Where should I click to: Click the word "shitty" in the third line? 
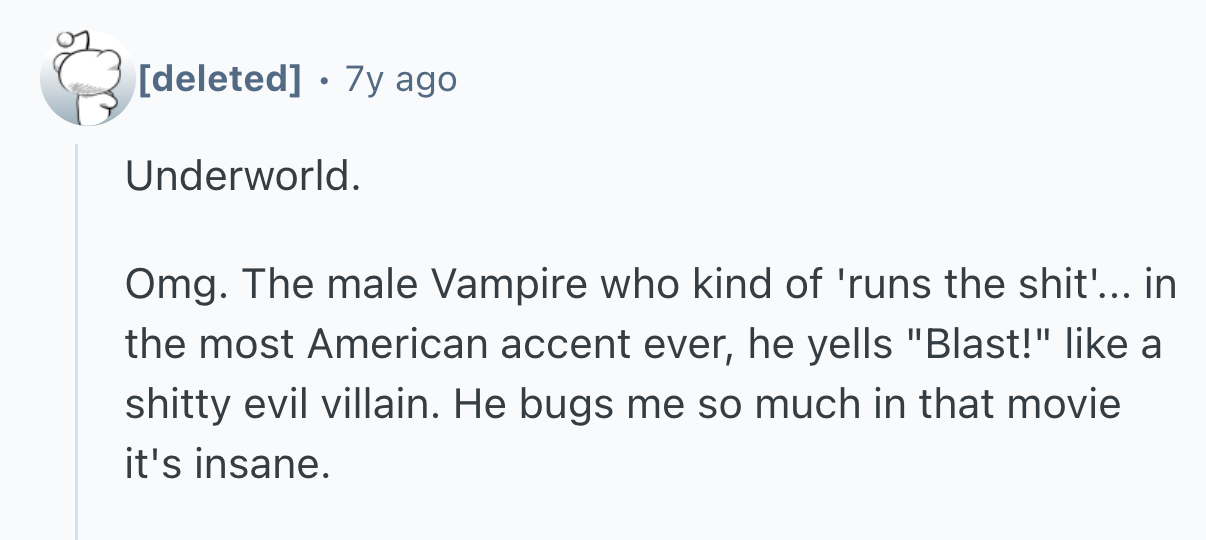pyautogui.click(x=173, y=405)
